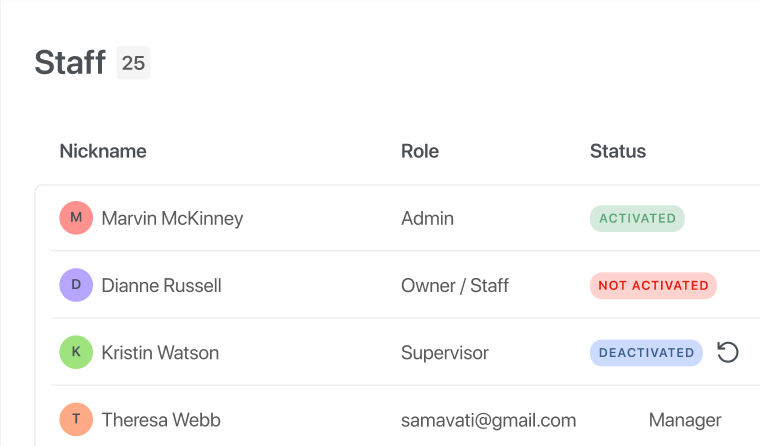Click the Not Activated status badge
The height and width of the screenshot is (446, 760).
[x=653, y=285]
